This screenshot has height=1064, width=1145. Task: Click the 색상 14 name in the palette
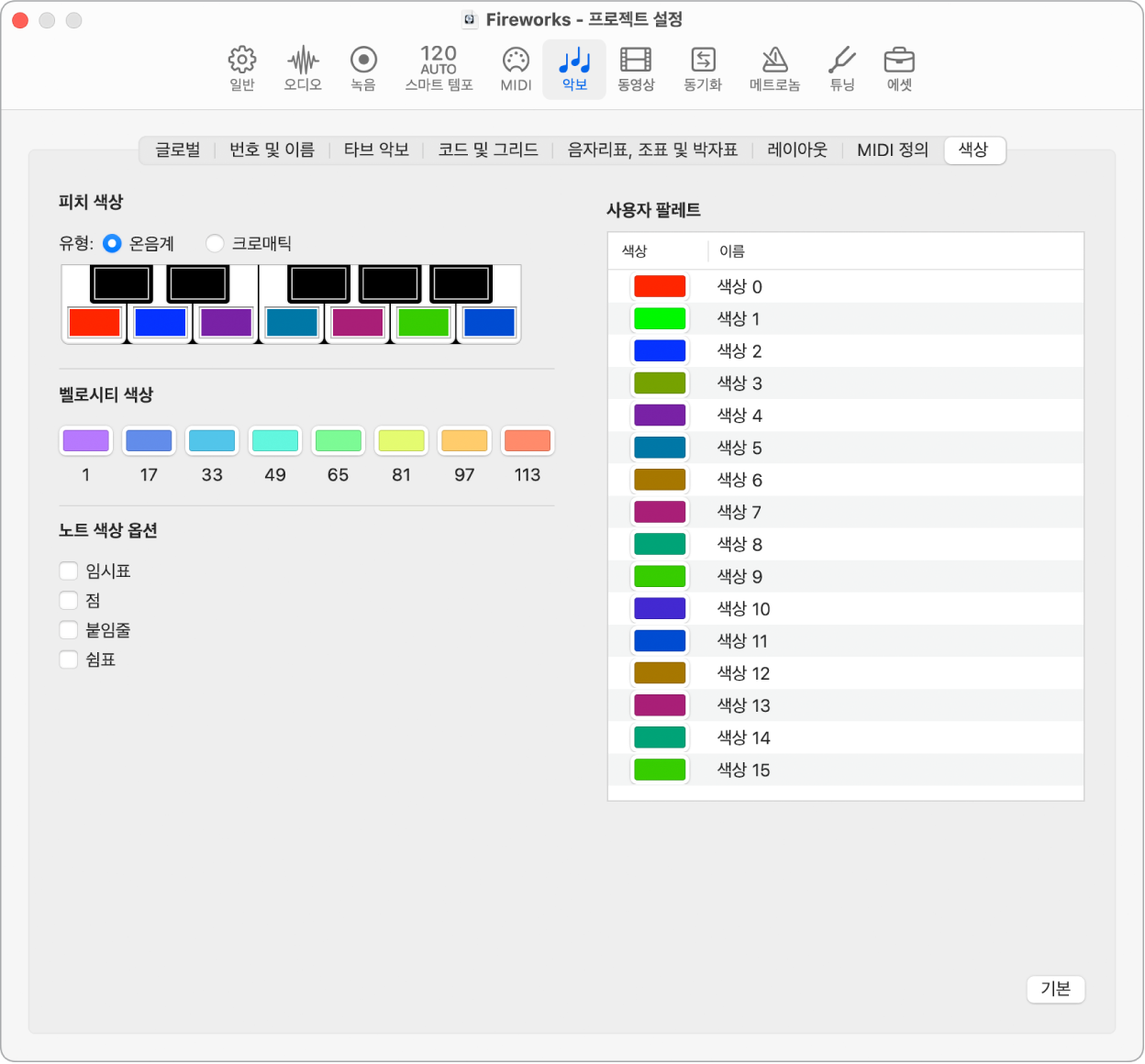point(743,737)
